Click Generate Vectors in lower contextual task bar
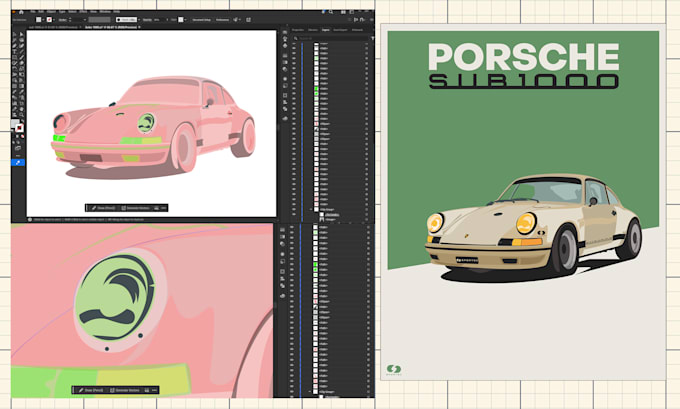The height and width of the screenshot is (409, 680). click(124, 390)
